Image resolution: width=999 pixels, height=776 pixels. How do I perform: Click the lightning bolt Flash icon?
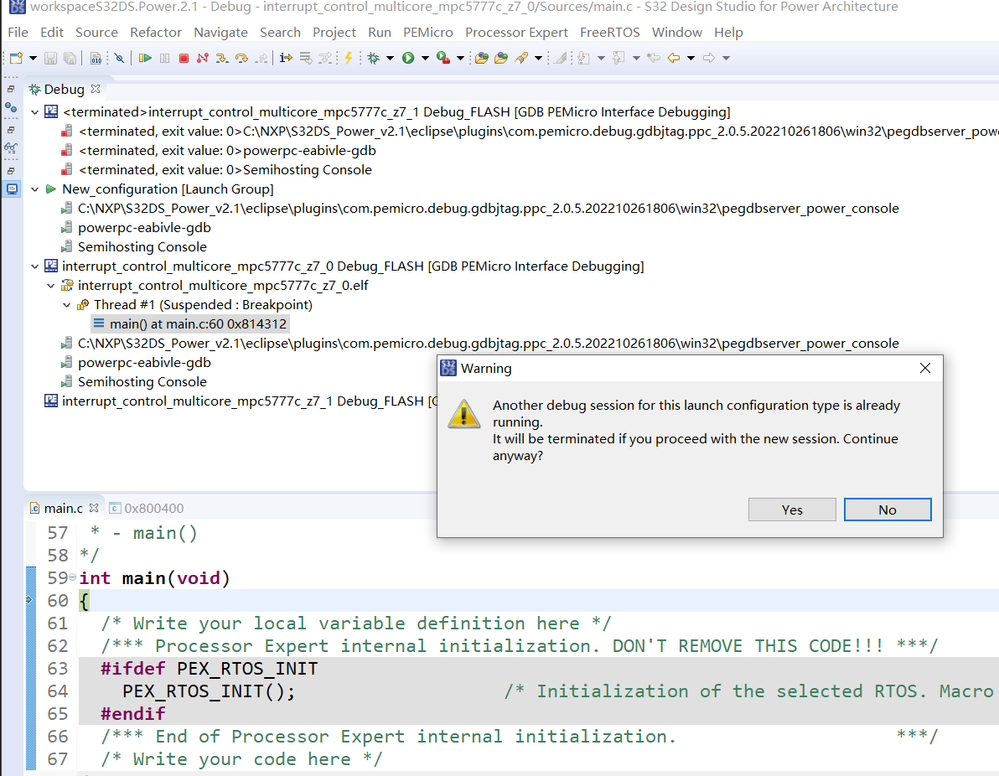(x=348, y=58)
